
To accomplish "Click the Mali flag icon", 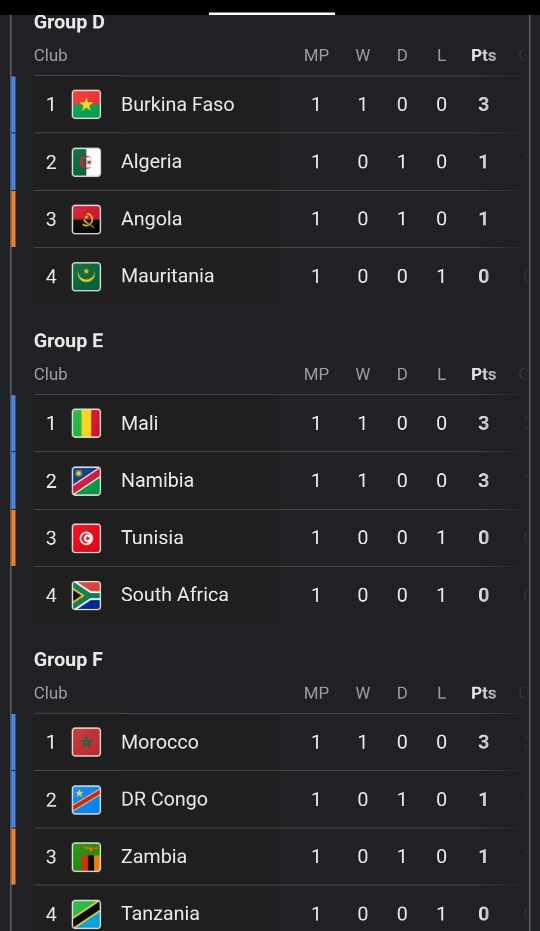I will point(86,423).
